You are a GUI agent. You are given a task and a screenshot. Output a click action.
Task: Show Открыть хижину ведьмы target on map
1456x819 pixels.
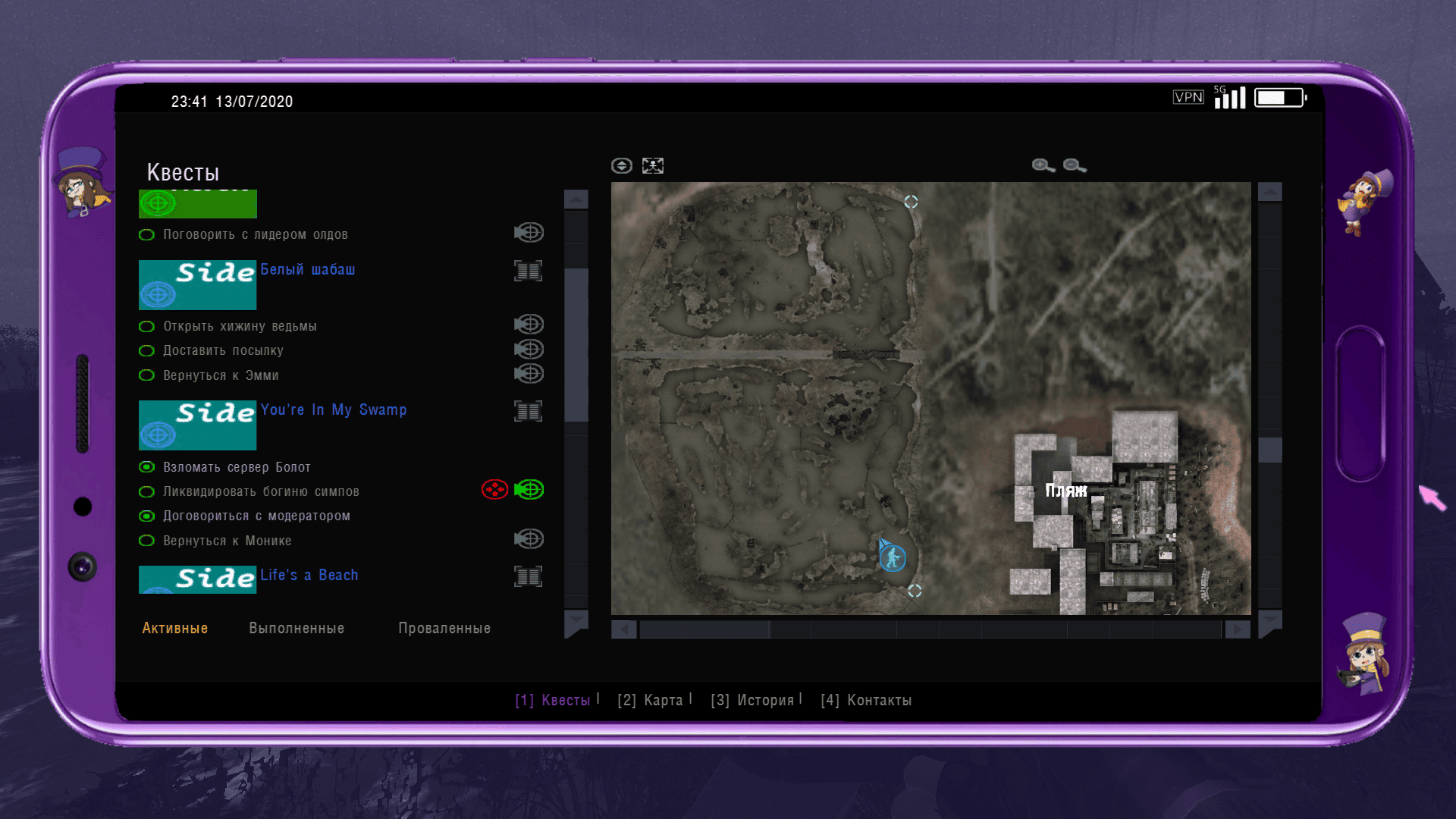[529, 325]
